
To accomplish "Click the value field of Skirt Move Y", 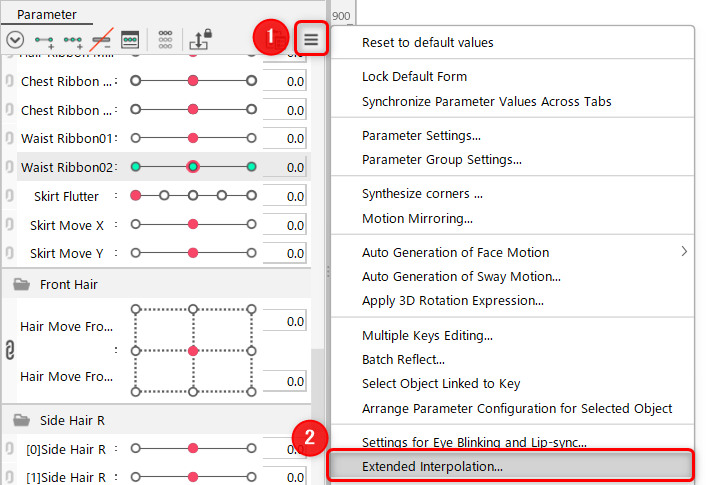I will 285,253.
